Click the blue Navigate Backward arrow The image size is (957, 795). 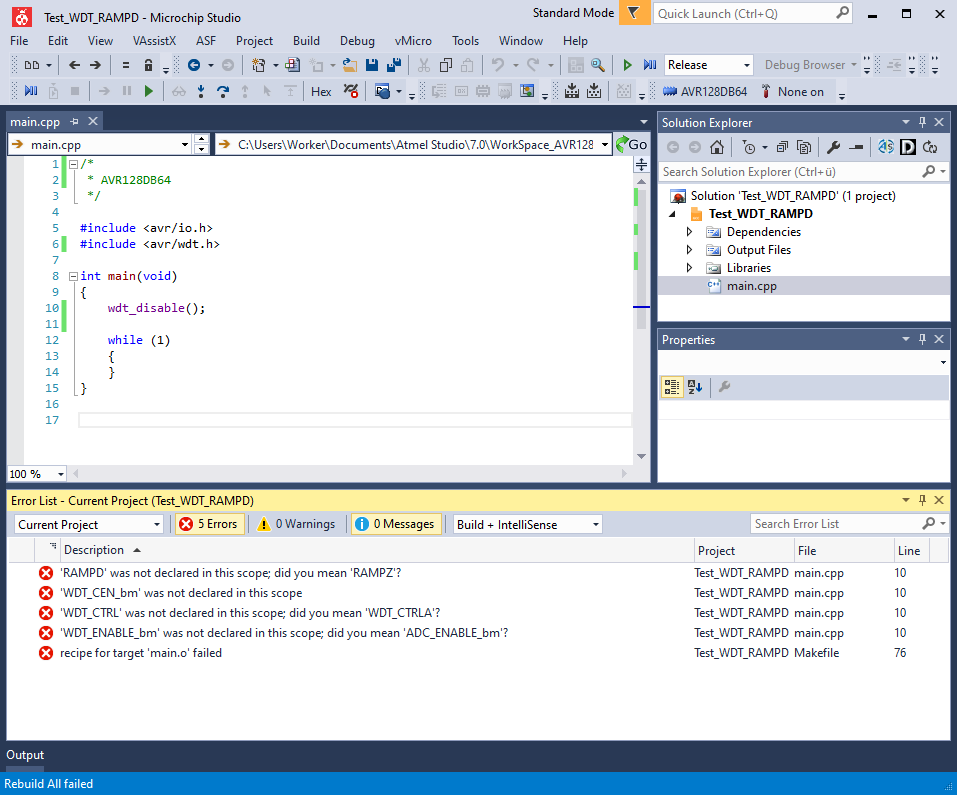pyautogui.click(x=194, y=65)
